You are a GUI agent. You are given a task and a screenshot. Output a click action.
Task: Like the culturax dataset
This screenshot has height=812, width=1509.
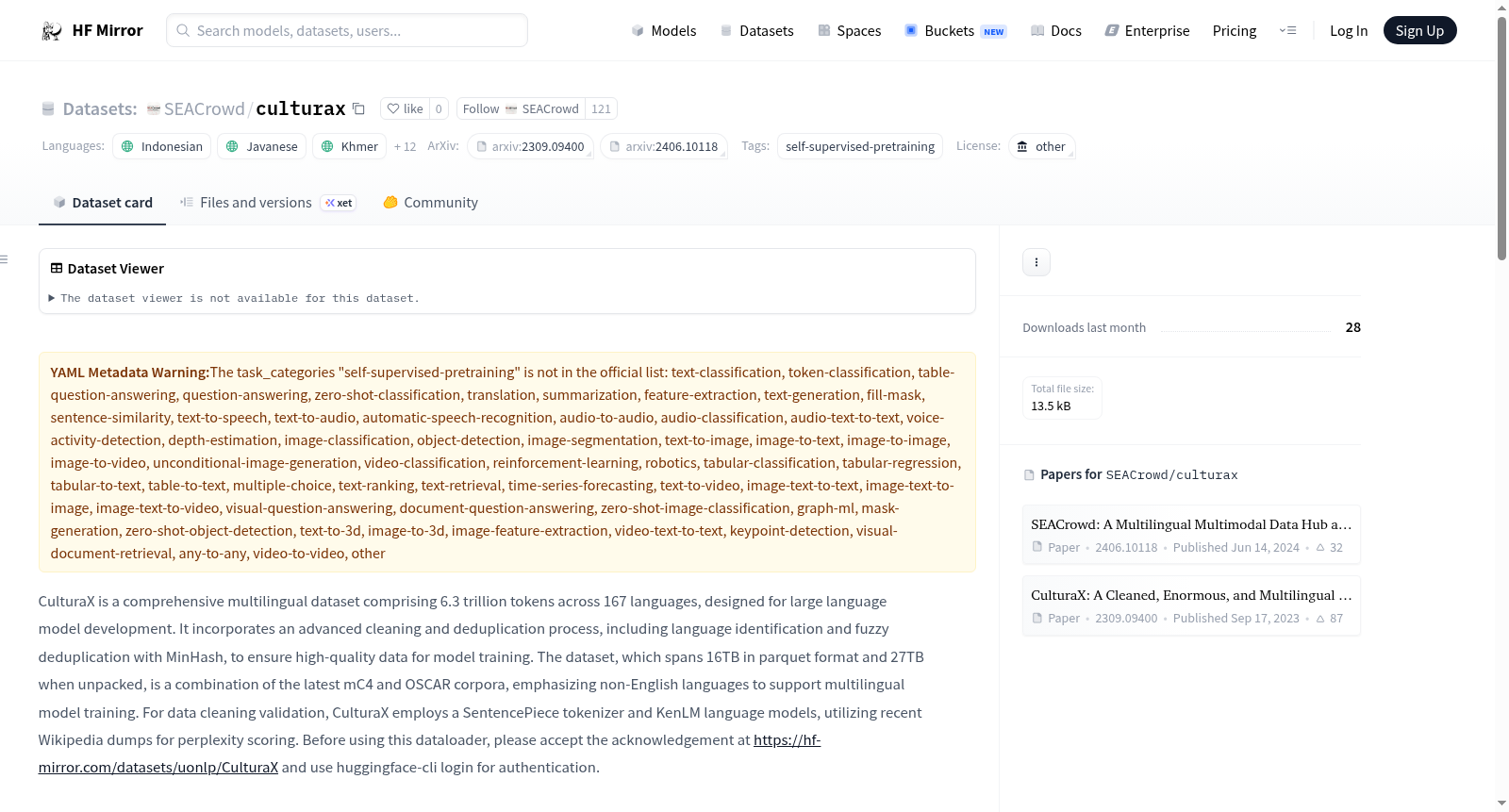point(405,108)
